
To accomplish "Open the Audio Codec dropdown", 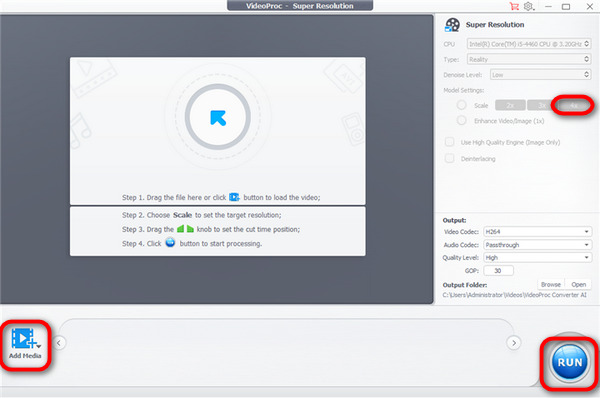I will click(538, 245).
